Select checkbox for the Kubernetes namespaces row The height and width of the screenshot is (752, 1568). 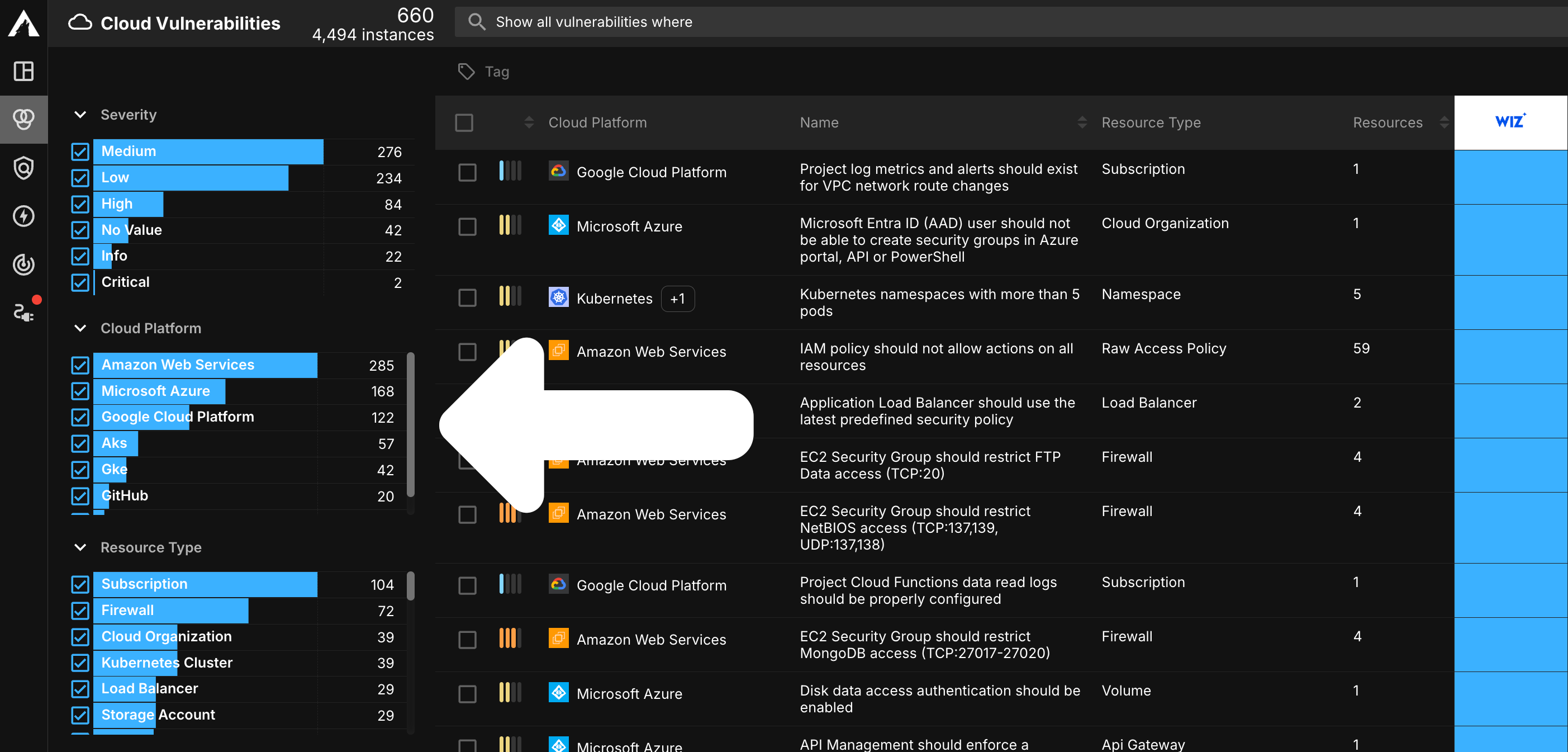point(468,298)
